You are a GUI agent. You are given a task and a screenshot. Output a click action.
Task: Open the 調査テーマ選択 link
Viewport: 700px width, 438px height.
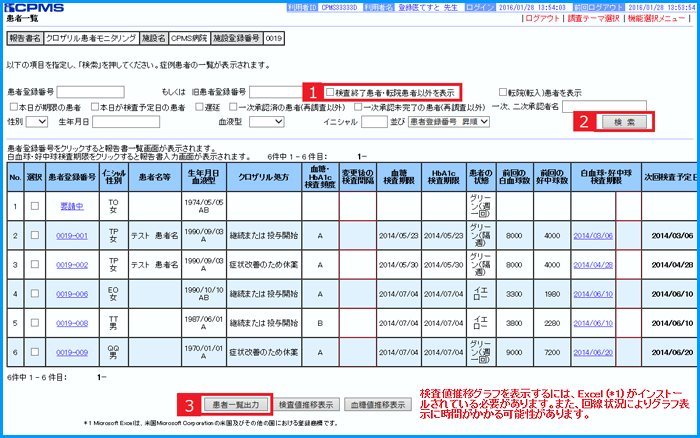[597, 19]
